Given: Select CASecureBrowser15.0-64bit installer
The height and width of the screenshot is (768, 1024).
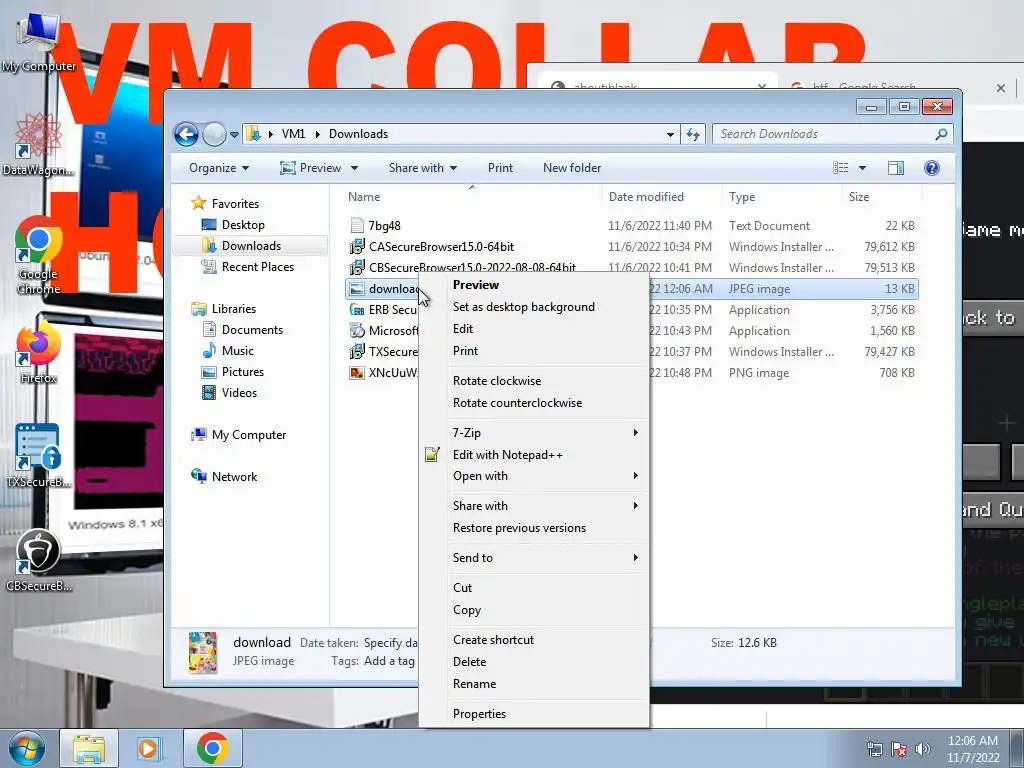Looking at the screenshot, I should [441, 247].
